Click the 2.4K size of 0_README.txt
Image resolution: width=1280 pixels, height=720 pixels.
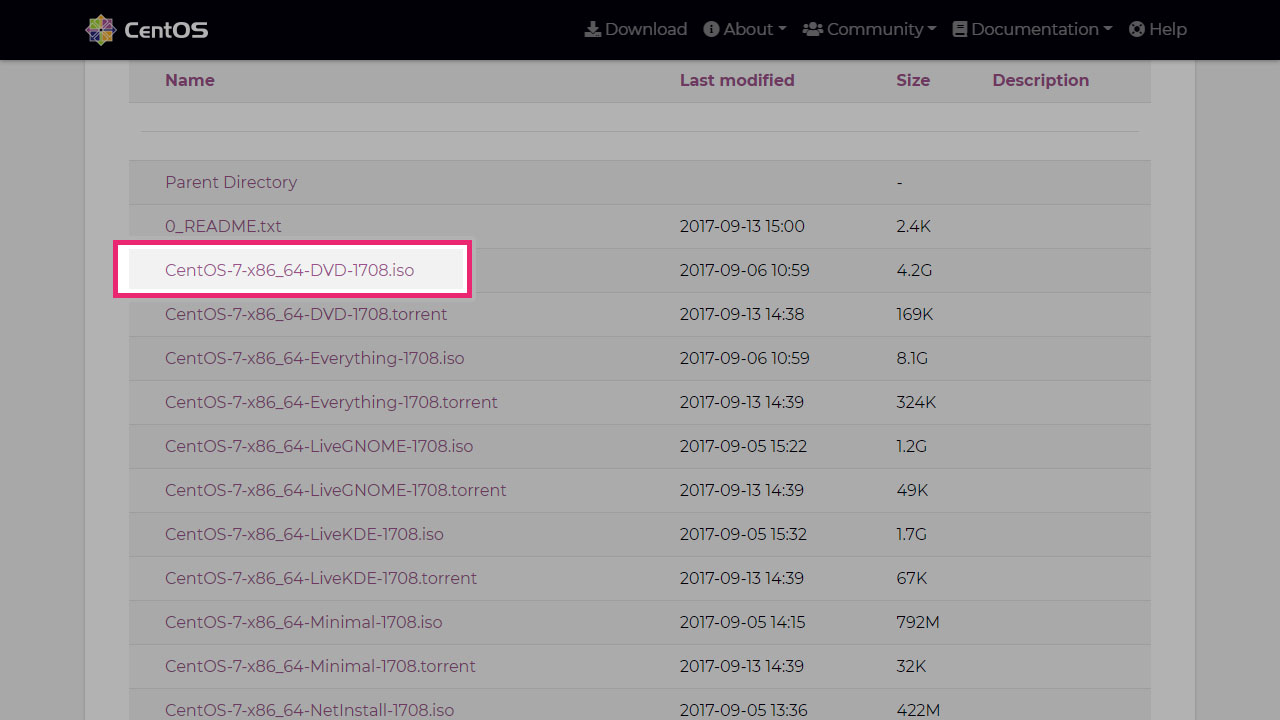[x=913, y=226]
